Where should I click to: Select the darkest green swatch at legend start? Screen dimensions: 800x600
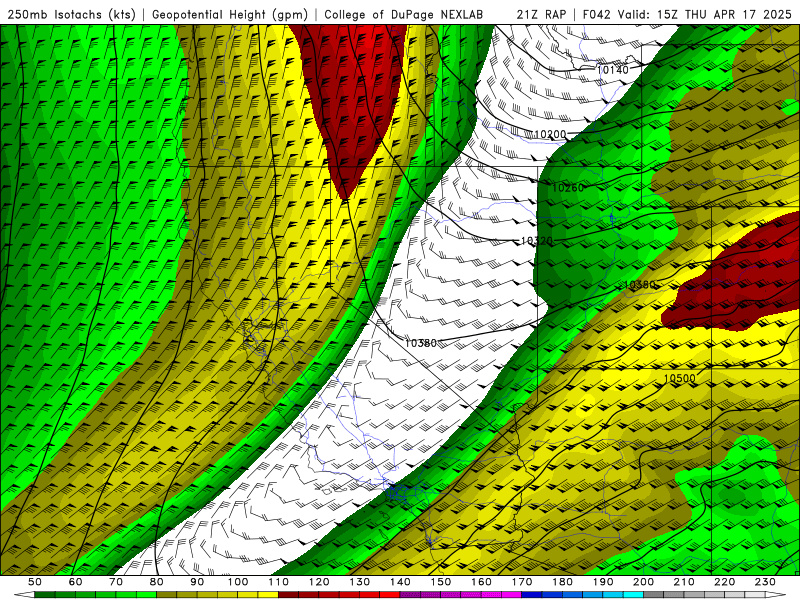coord(45,595)
